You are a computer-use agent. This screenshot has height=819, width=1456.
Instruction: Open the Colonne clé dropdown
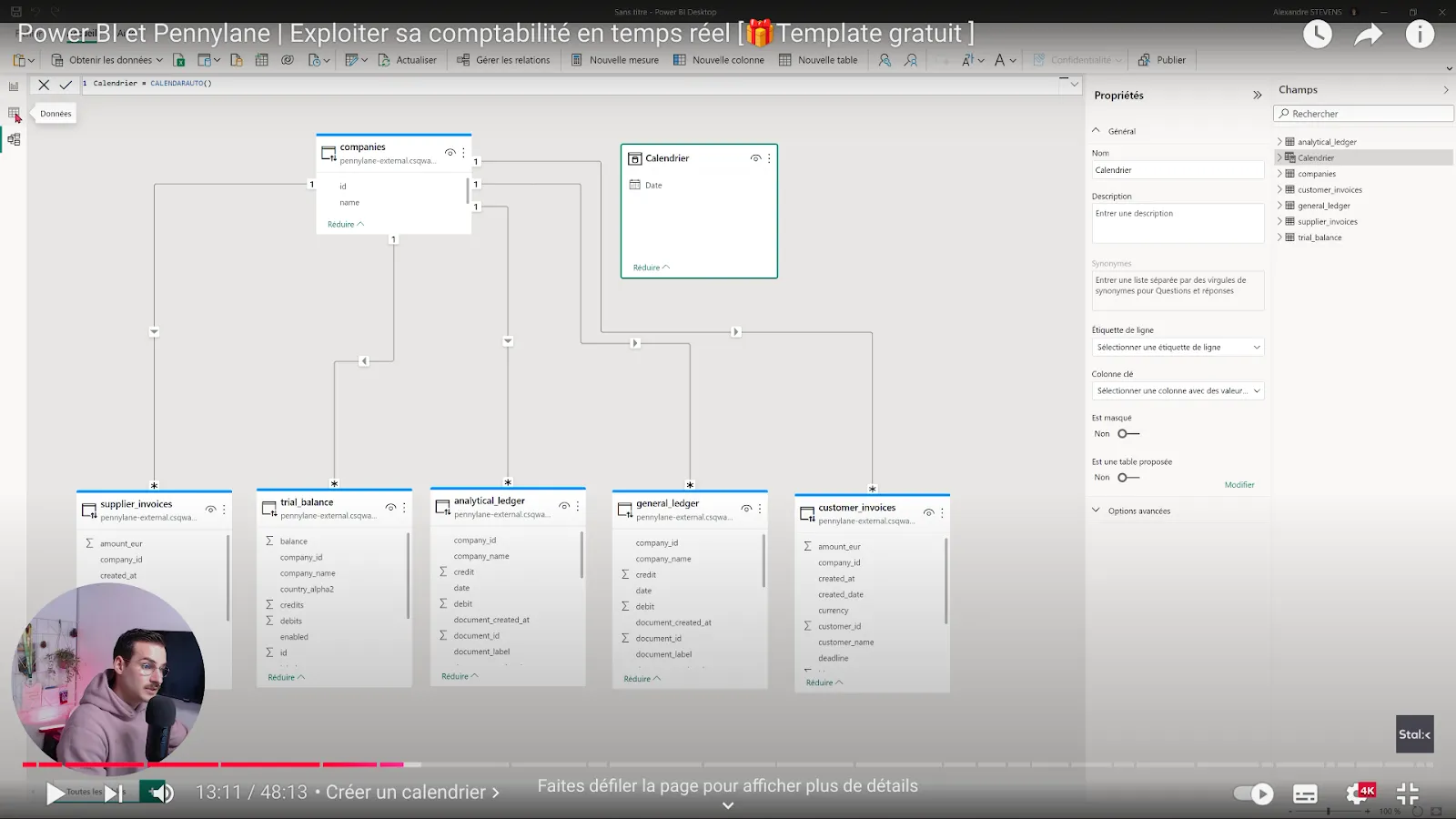pos(1178,391)
